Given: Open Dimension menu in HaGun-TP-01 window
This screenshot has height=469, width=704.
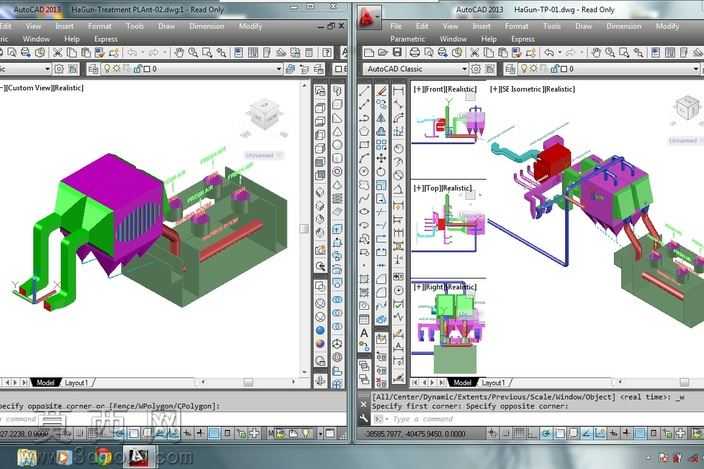Looking at the screenshot, I should (624, 26).
